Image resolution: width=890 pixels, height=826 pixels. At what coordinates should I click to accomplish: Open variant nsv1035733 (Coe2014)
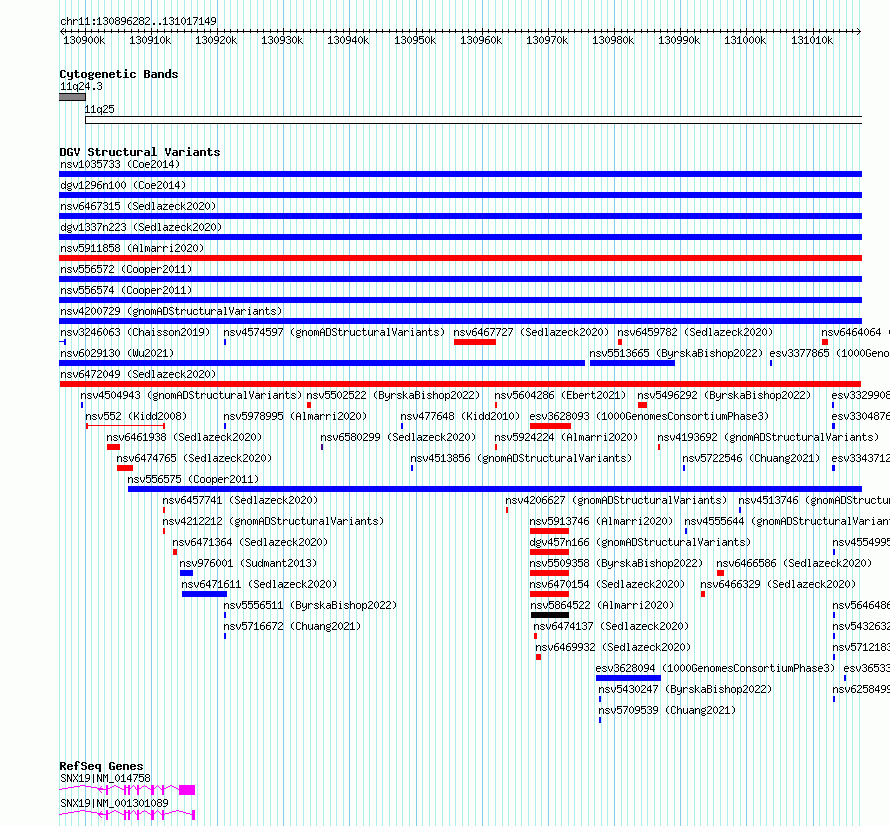pyautogui.click(x=460, y=174)
